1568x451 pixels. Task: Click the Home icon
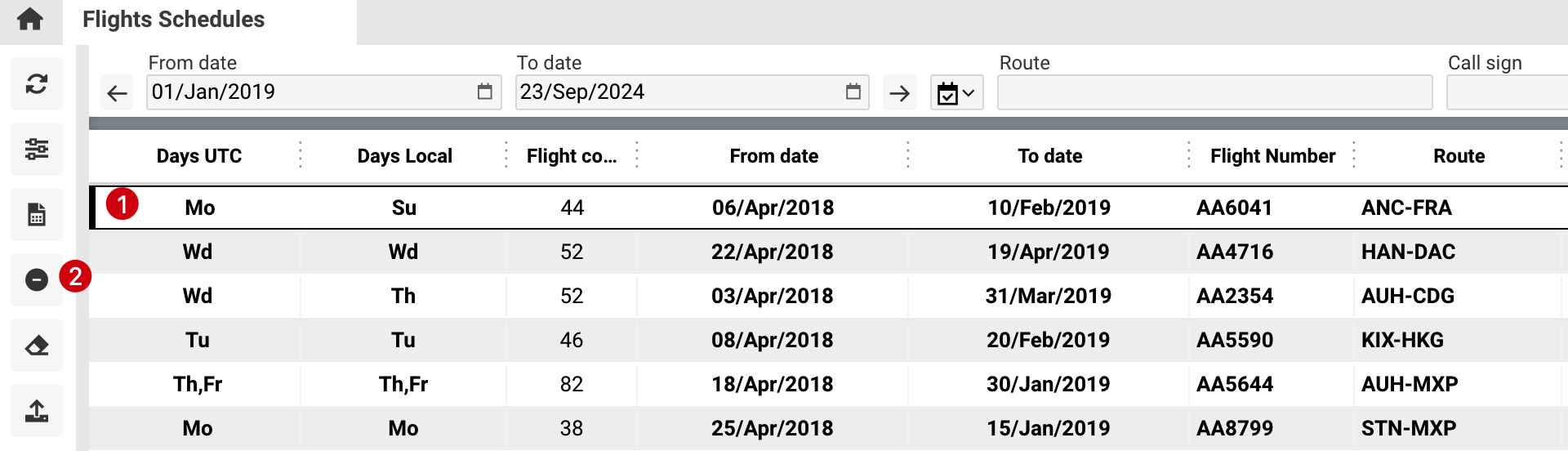click(30, 19)
